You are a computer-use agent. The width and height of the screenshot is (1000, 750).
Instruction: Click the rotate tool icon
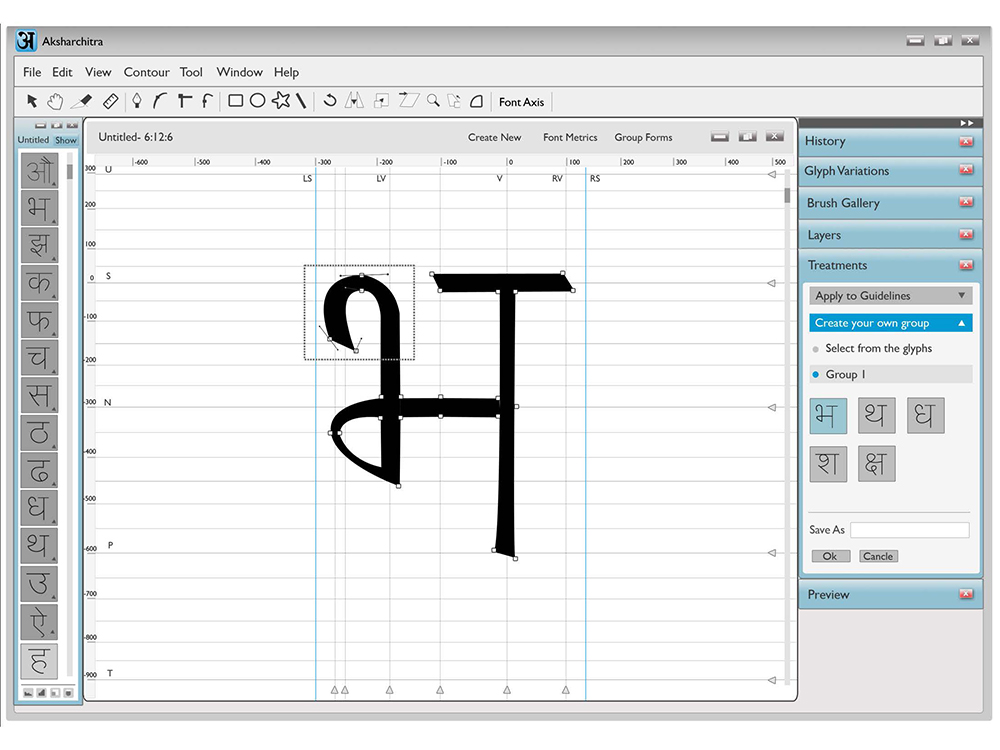pyautogui.click(x=330, y=101)
